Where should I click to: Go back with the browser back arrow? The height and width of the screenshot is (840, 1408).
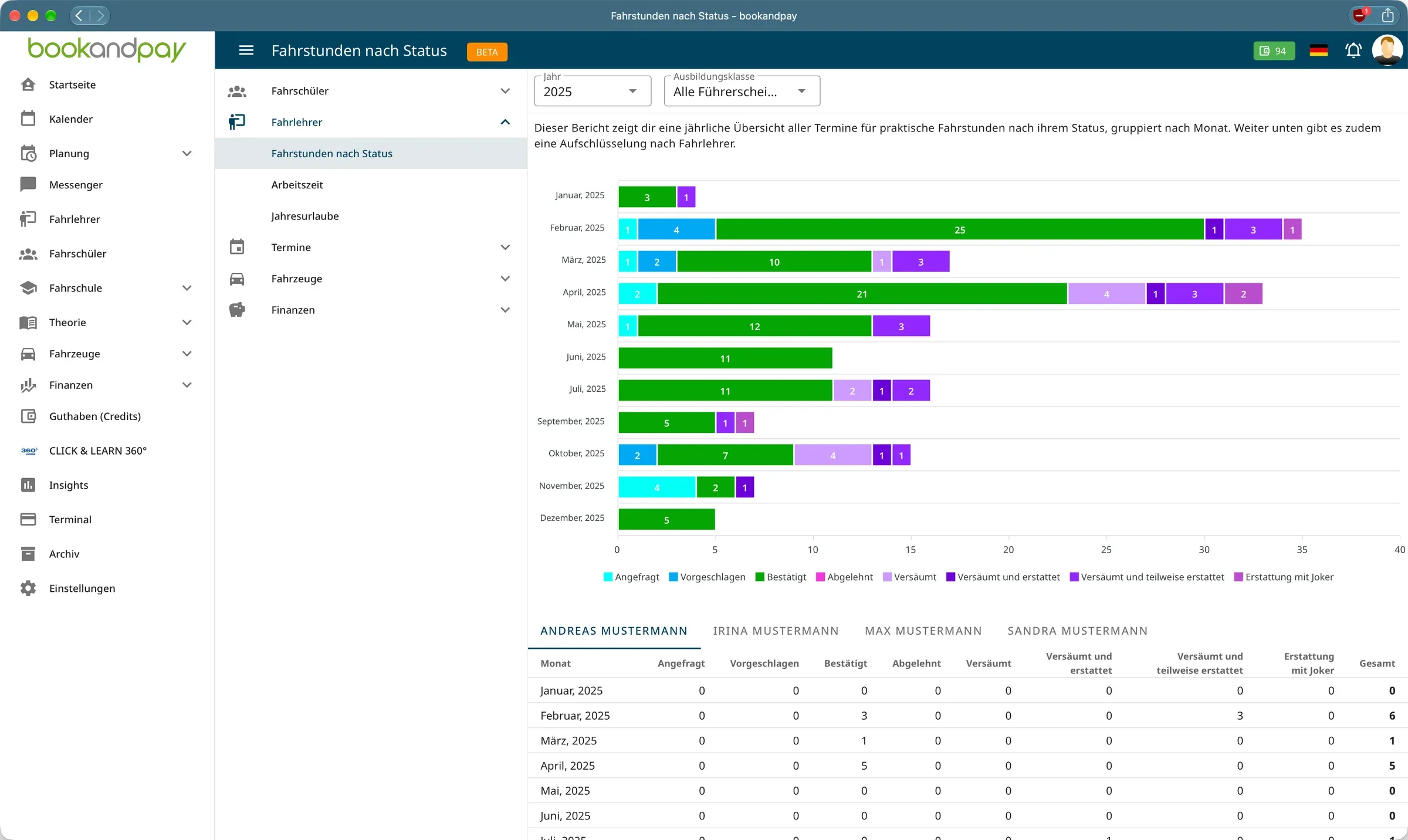[x=79, y=15]
